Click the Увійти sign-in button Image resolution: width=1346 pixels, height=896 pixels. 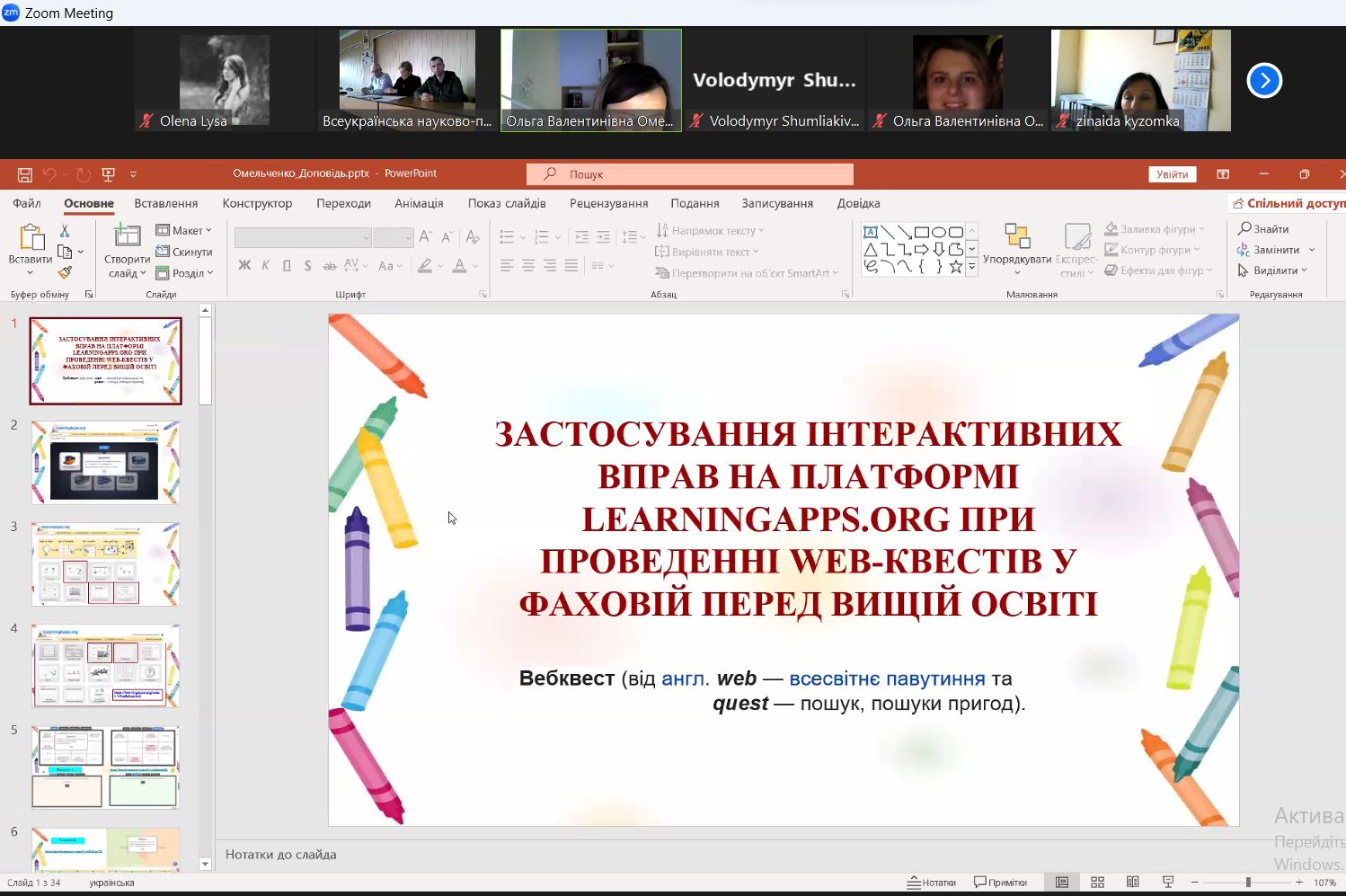pos(1173,174)
